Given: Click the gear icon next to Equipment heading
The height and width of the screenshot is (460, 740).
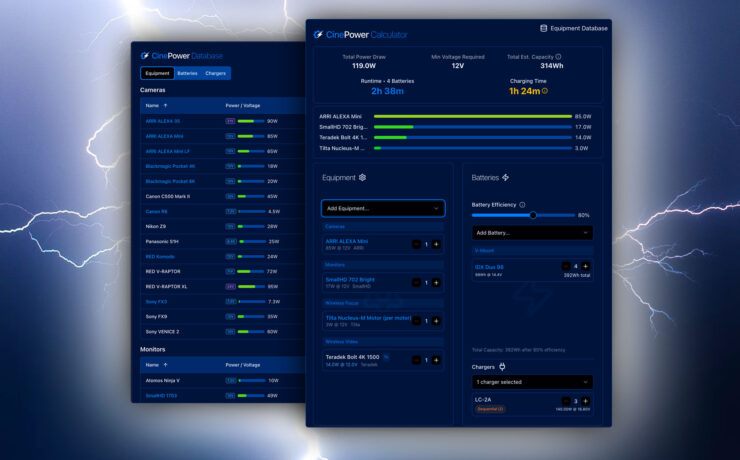Looking at the screenshot, I should (362, 177).
